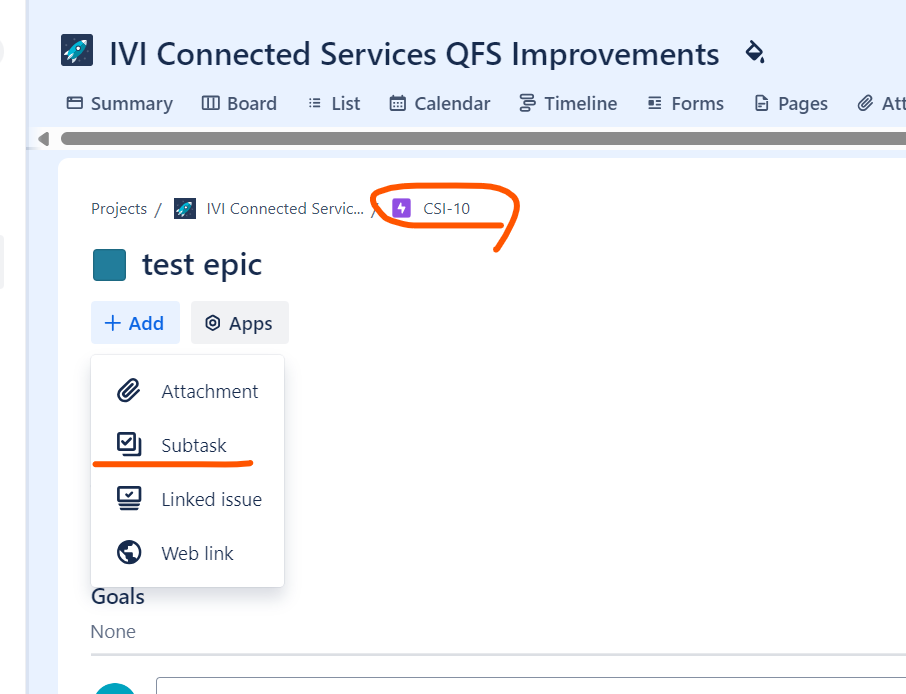906x694 pixels.
Task: Click the project rocket avatar icon
Action: click(77, 50)
